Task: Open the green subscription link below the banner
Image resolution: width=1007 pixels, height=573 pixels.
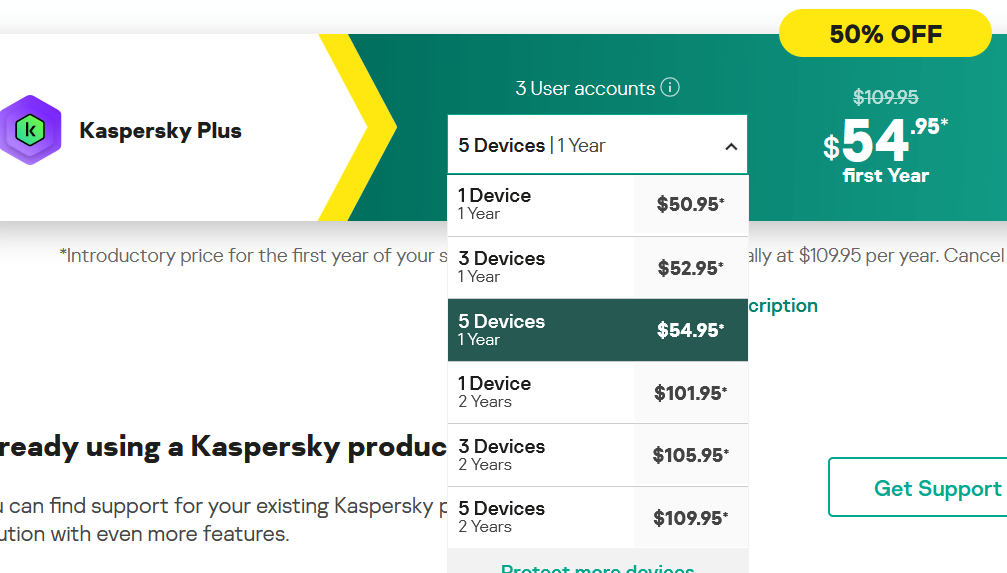Action: click(x=783, y=306)
